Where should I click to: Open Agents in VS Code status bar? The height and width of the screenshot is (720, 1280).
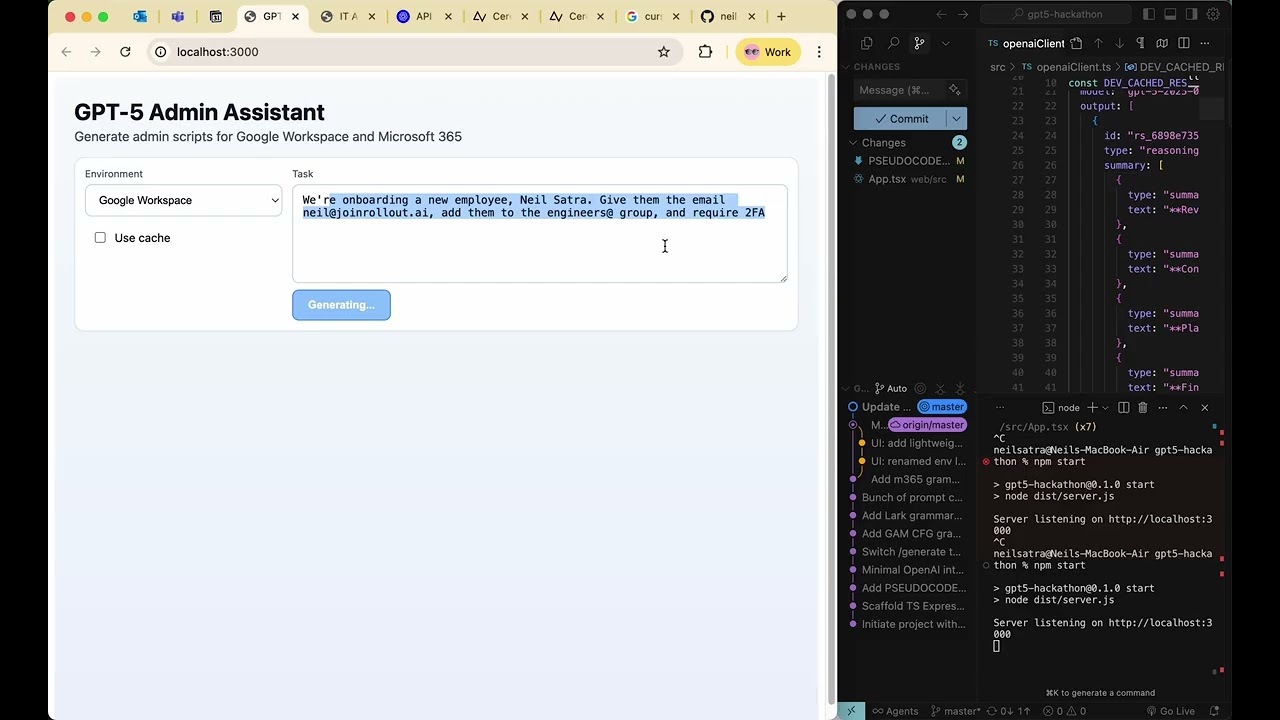tap(894, 711)
